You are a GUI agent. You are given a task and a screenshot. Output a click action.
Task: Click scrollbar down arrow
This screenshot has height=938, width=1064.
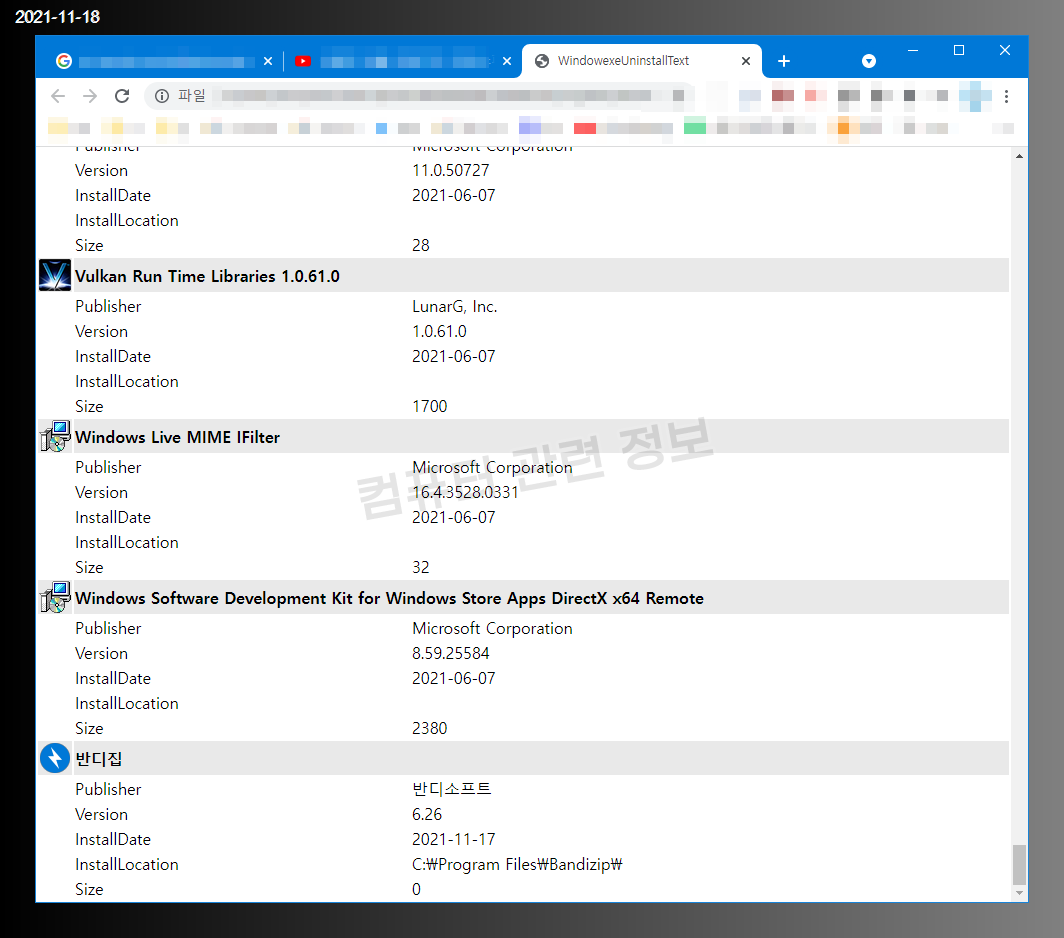click(x=1019, y=893)
